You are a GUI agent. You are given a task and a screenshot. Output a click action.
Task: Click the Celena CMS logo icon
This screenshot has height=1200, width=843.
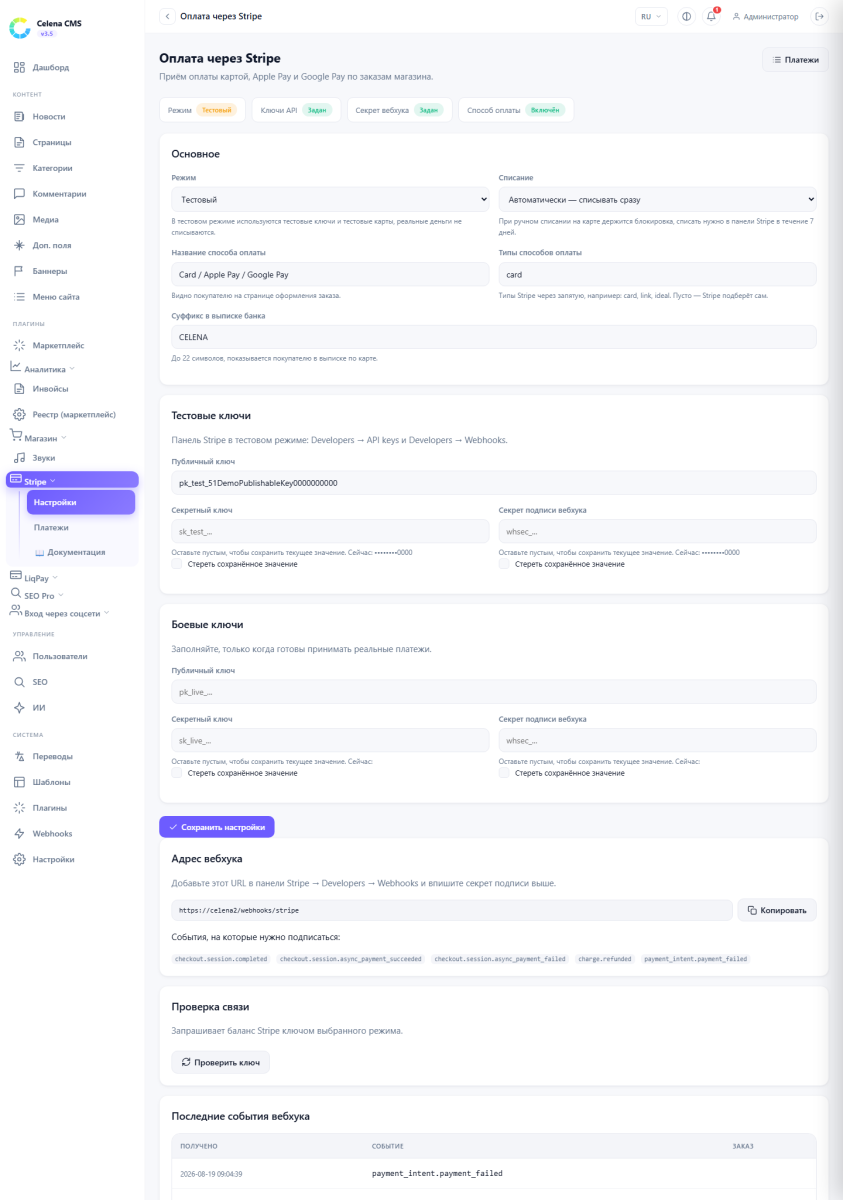coord(20,28)
